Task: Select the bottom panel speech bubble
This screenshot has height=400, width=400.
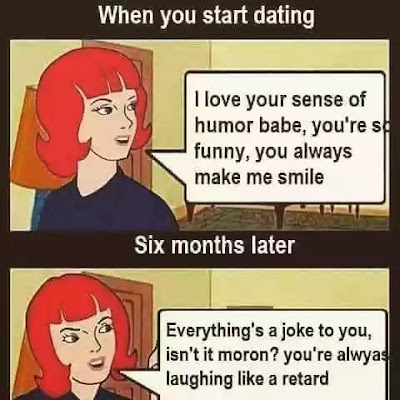Action: point(273,355)
